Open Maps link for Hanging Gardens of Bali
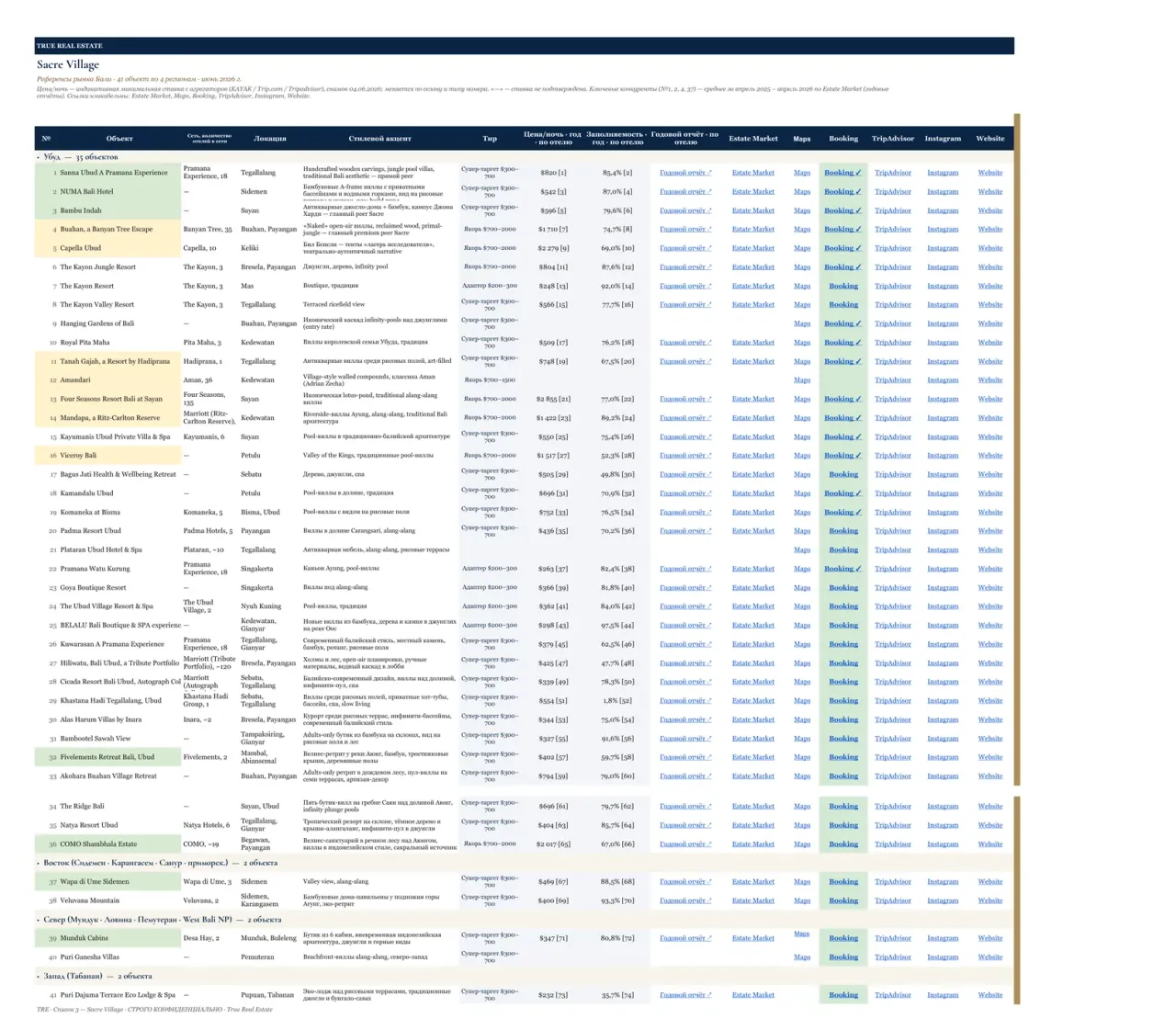The image size is (1176, 1030). pos(802,323)
